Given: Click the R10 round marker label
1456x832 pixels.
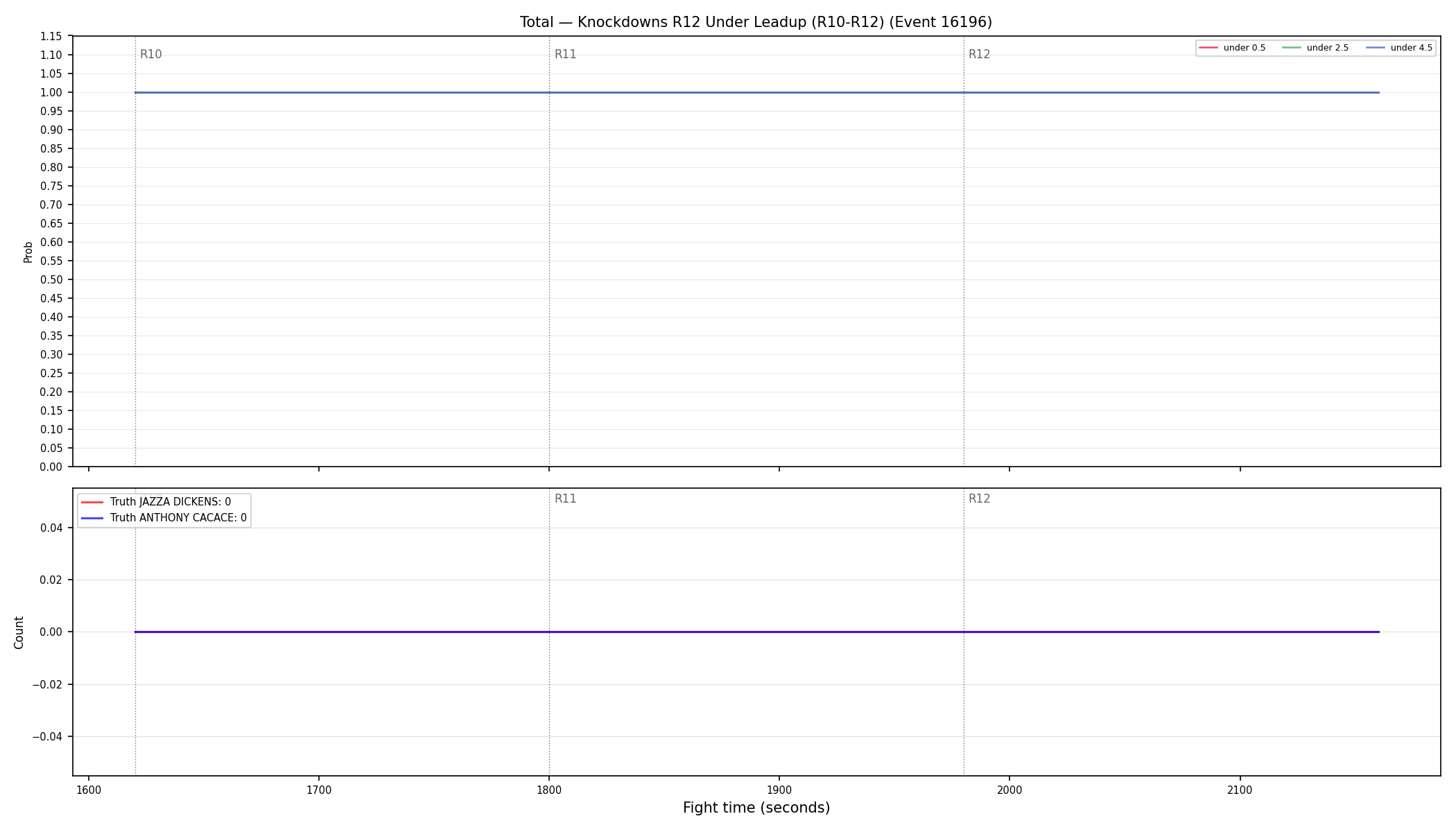Looking at the screenshot, I should click(x=150, y=55).
